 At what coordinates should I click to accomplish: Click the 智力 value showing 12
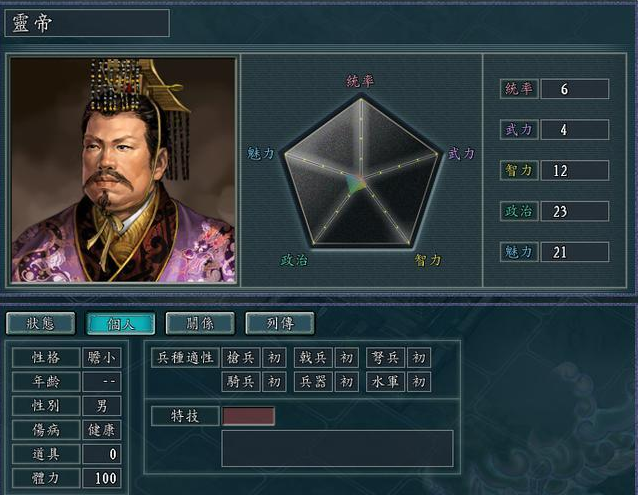tap(575, 170)
